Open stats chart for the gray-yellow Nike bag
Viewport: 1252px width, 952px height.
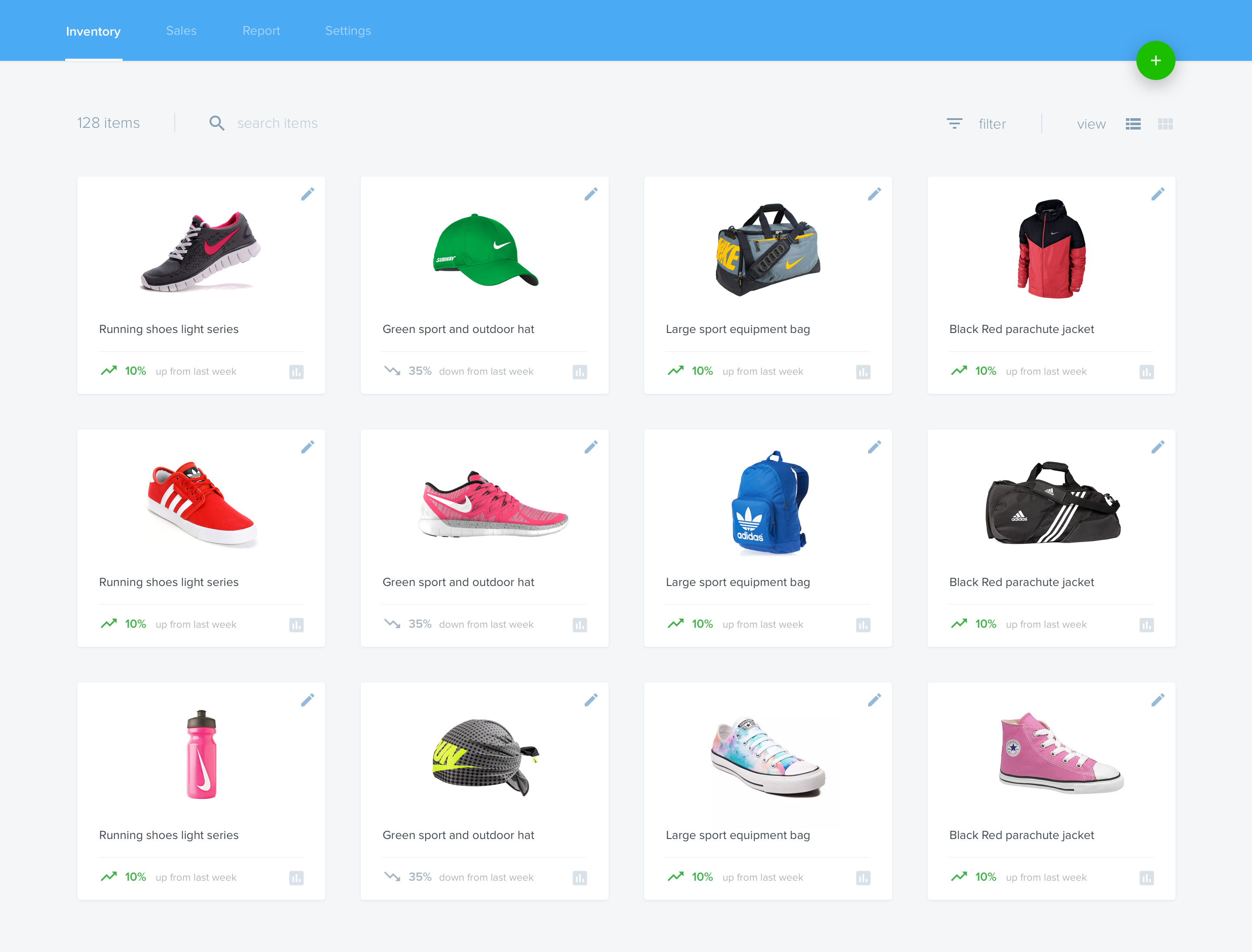pos(863,372)
